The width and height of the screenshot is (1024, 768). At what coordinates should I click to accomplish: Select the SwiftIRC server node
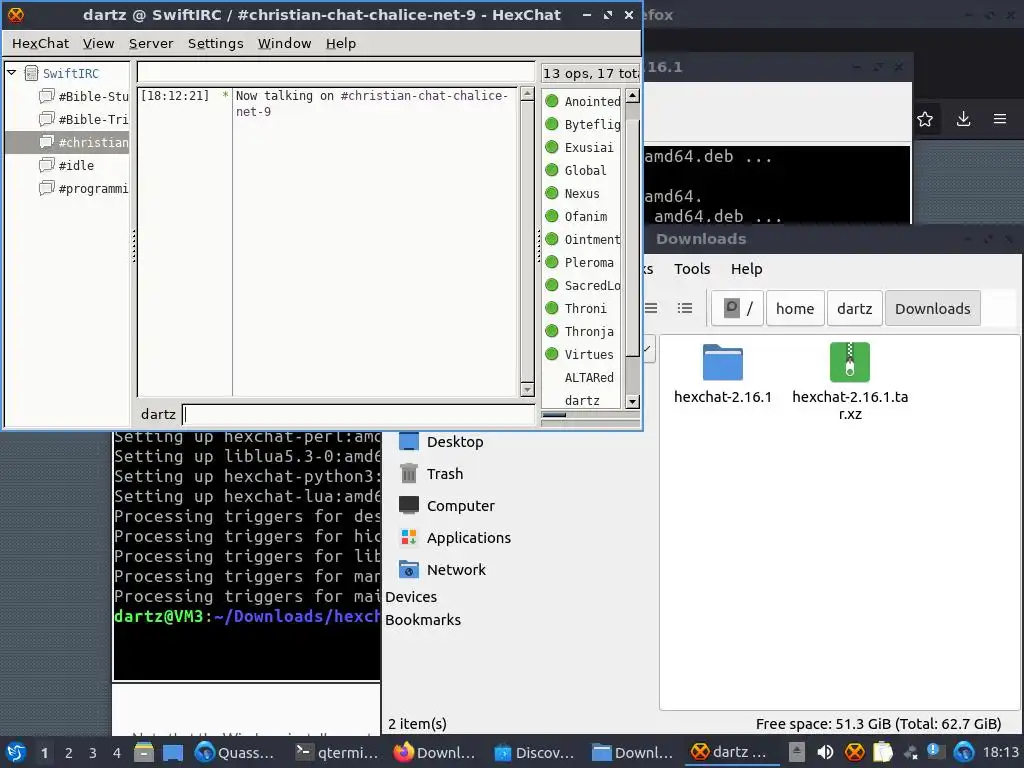pyautogui.click(x=71, y=73)
